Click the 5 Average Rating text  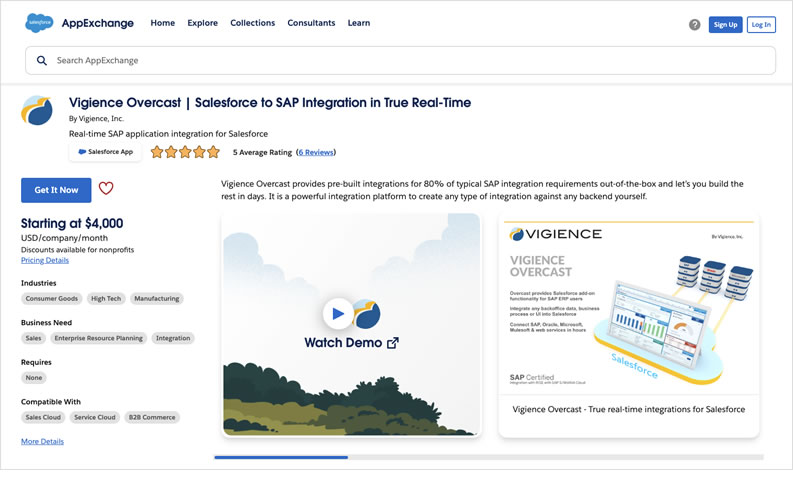pyautogui.click(x=262, y=152)
